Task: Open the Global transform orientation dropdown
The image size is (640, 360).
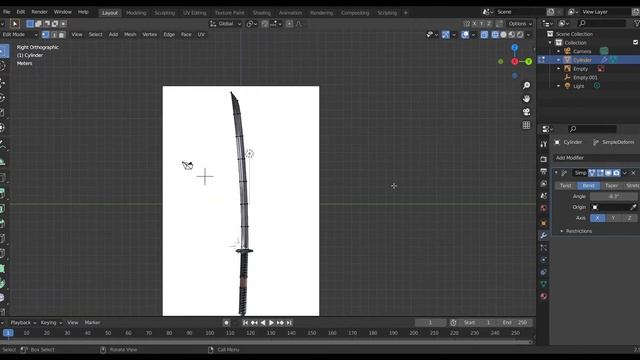Action: pyautogui.click(x=226, y=24)
